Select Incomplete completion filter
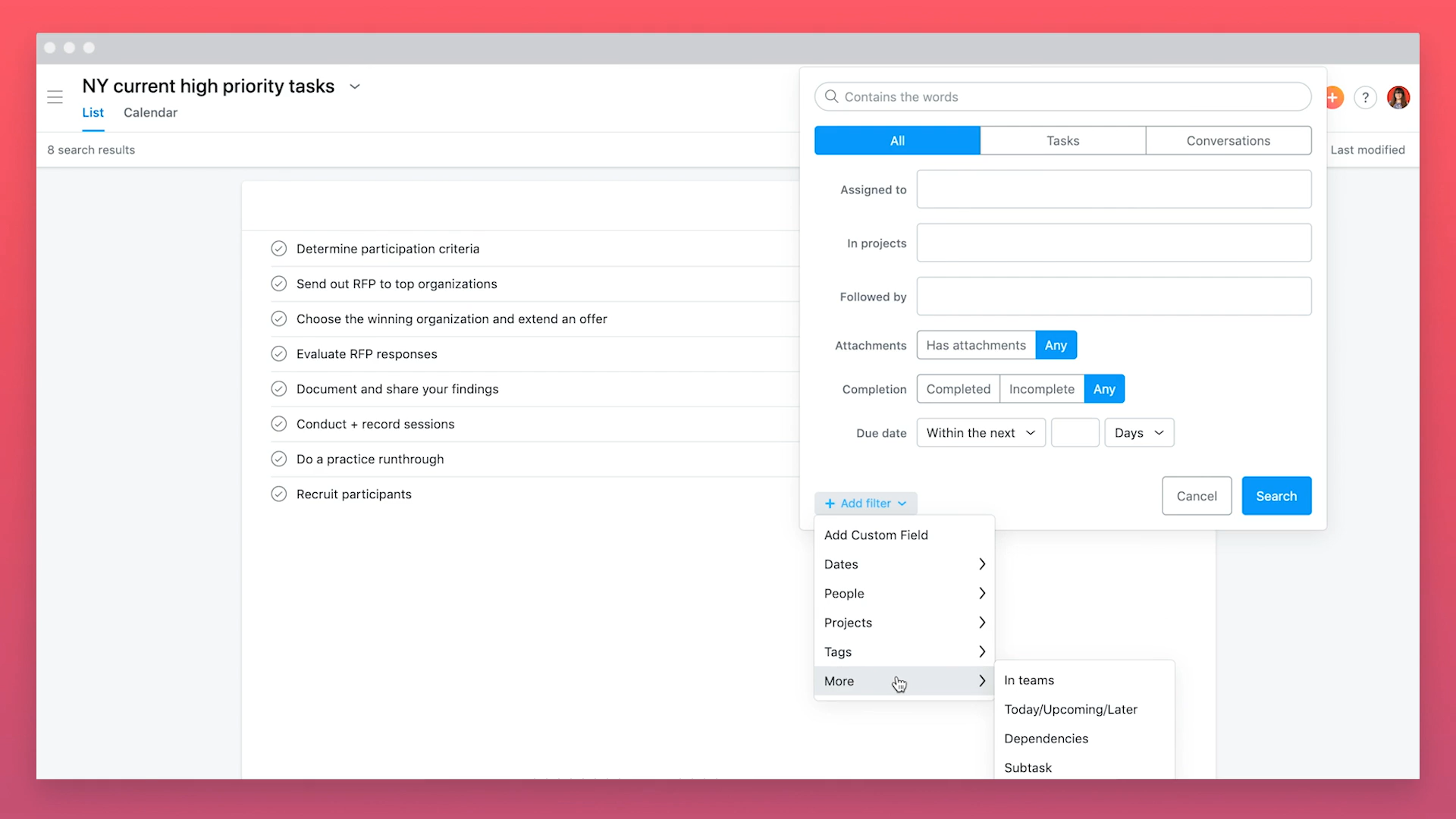Viewport: 1456px width, 819px height. (x=1041, y=389)
